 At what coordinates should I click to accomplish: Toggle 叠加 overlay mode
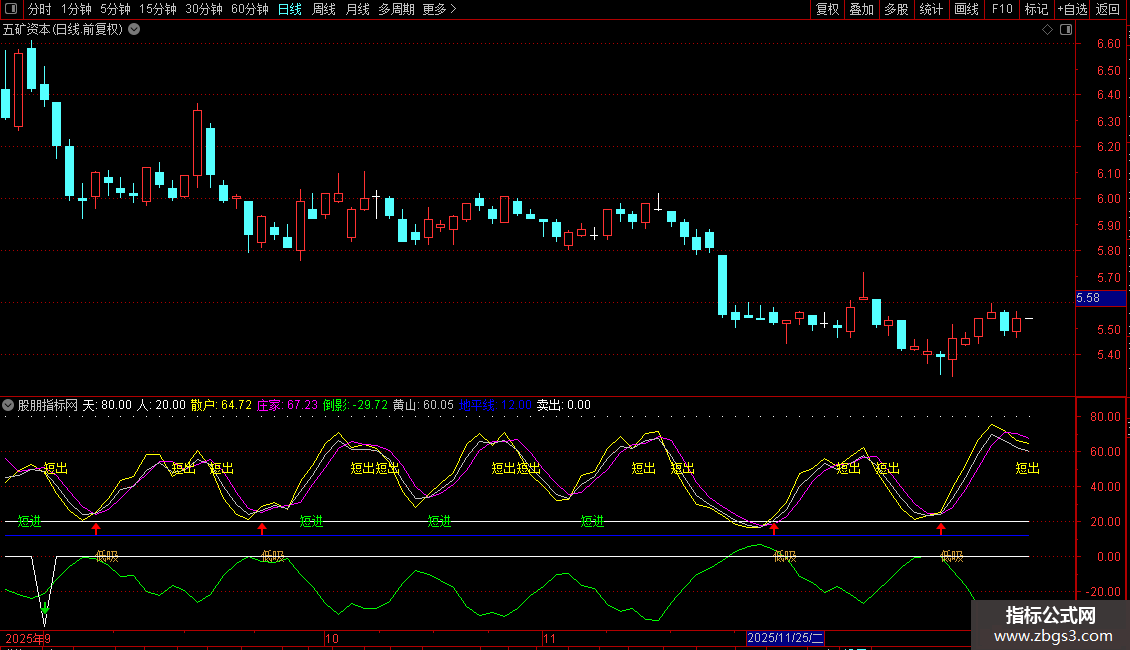[x=861, y=9]
